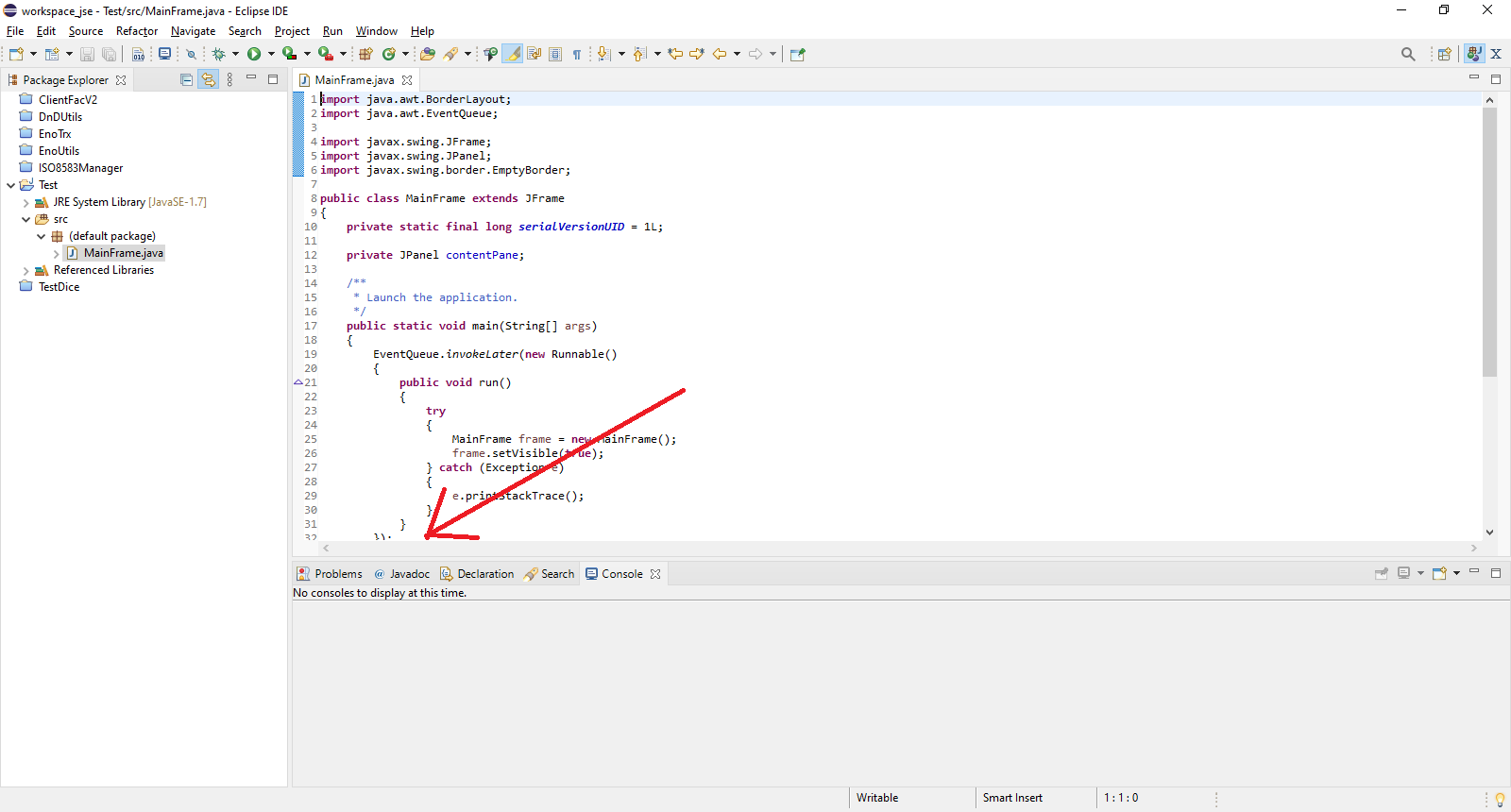
Task: Collapse the Test project node
Action: tap(10, 185)
